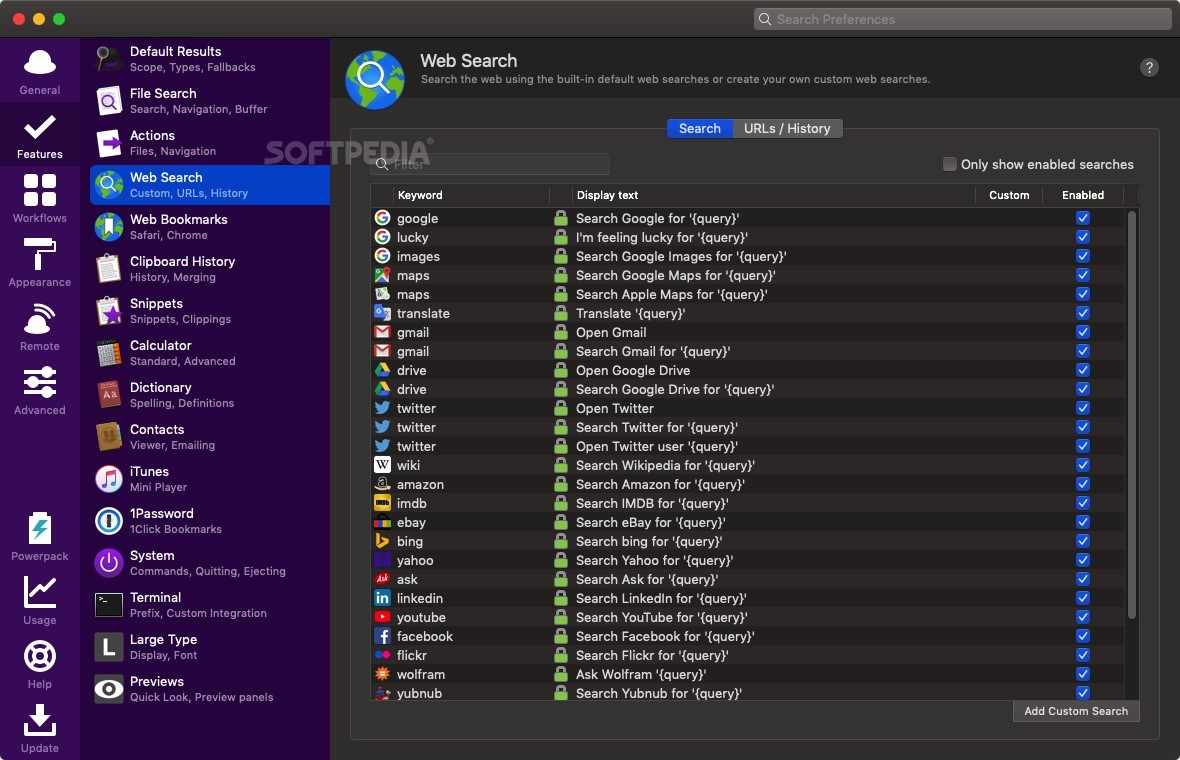
Task: Uncheck Enabled for the lucky search
Action: tap(1082, 236)
